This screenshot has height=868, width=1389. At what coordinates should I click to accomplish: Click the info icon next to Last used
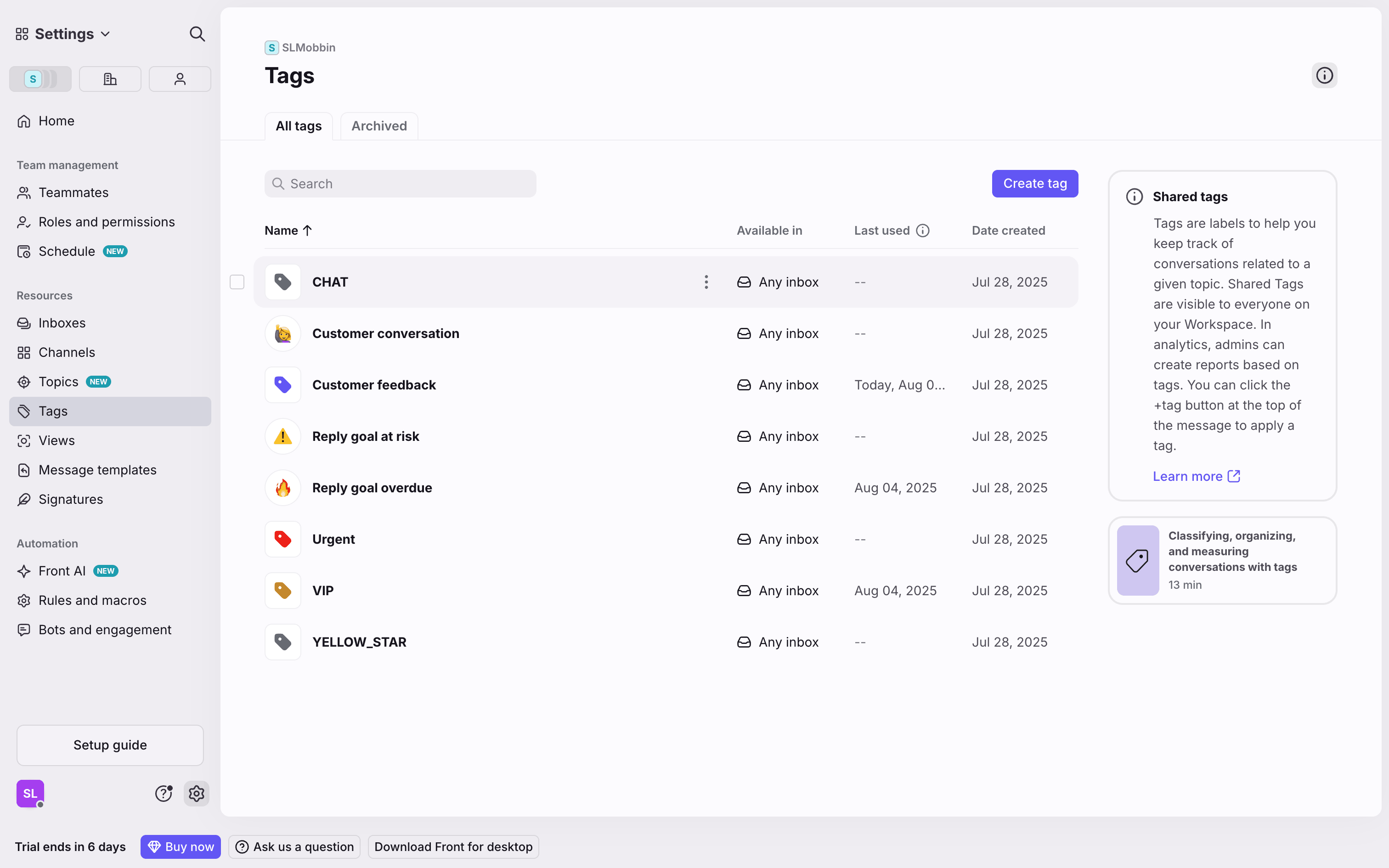pos(922,231)
